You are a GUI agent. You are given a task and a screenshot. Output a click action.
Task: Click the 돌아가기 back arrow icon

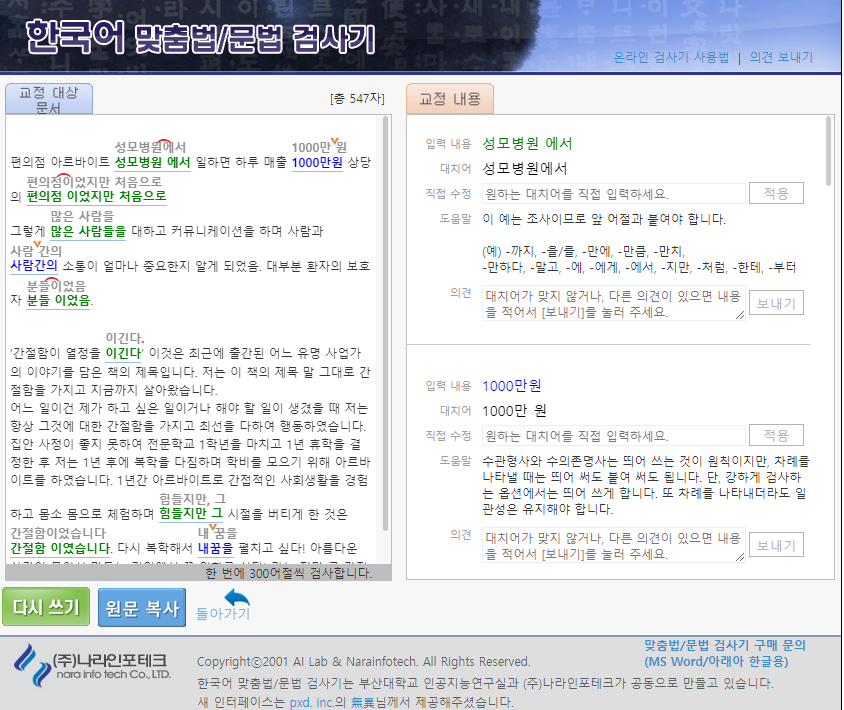click(x=236, y=597)
